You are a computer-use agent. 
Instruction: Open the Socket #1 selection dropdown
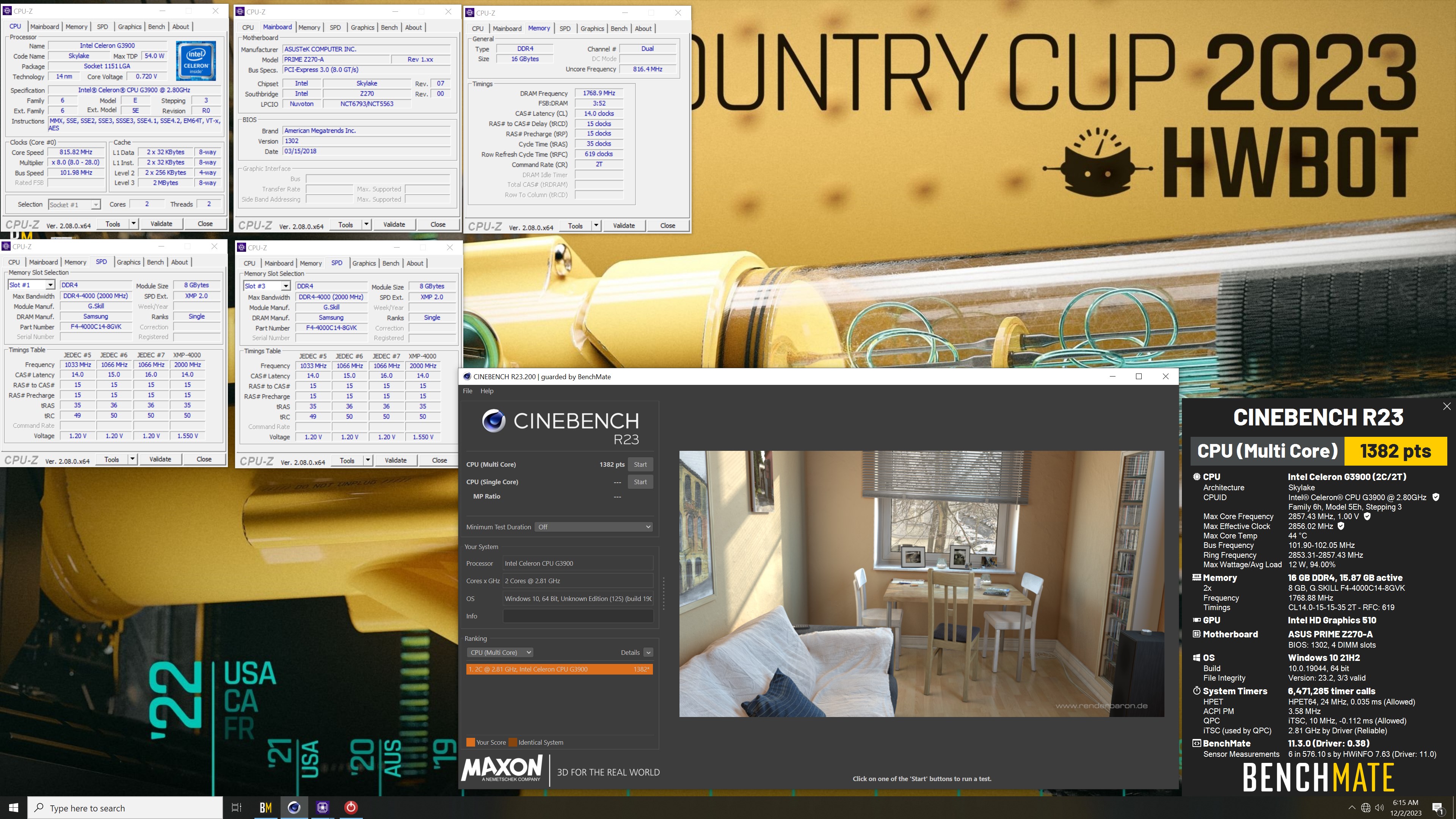point(96,205)
